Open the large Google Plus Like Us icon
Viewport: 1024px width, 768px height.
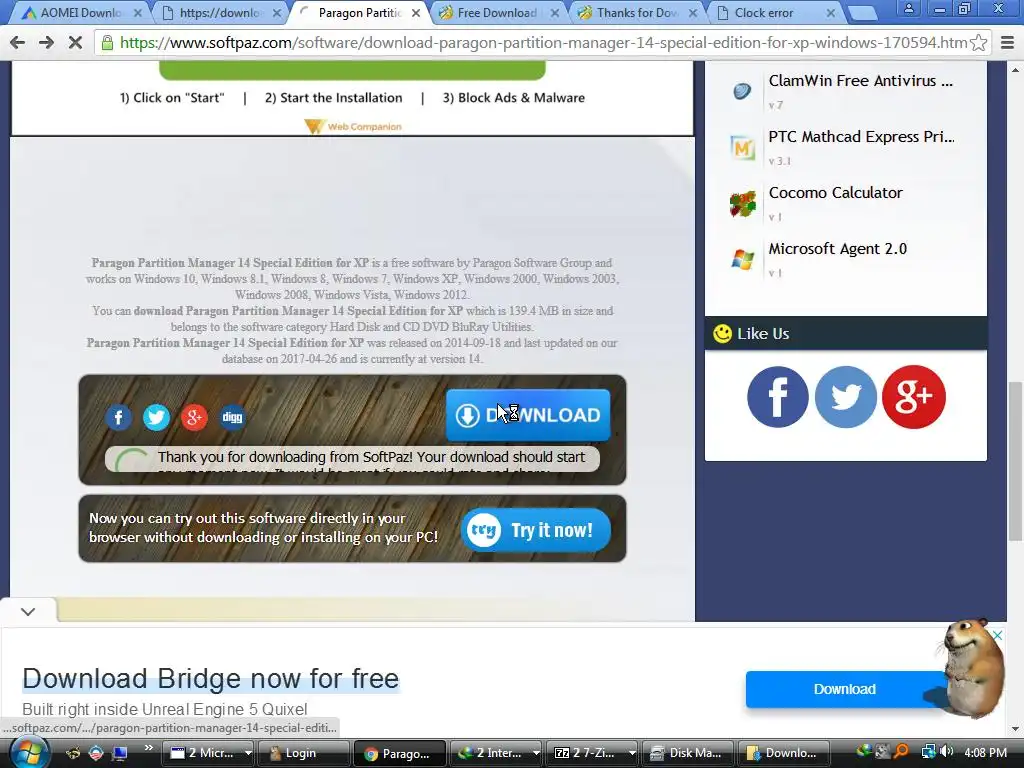point(914,396)
